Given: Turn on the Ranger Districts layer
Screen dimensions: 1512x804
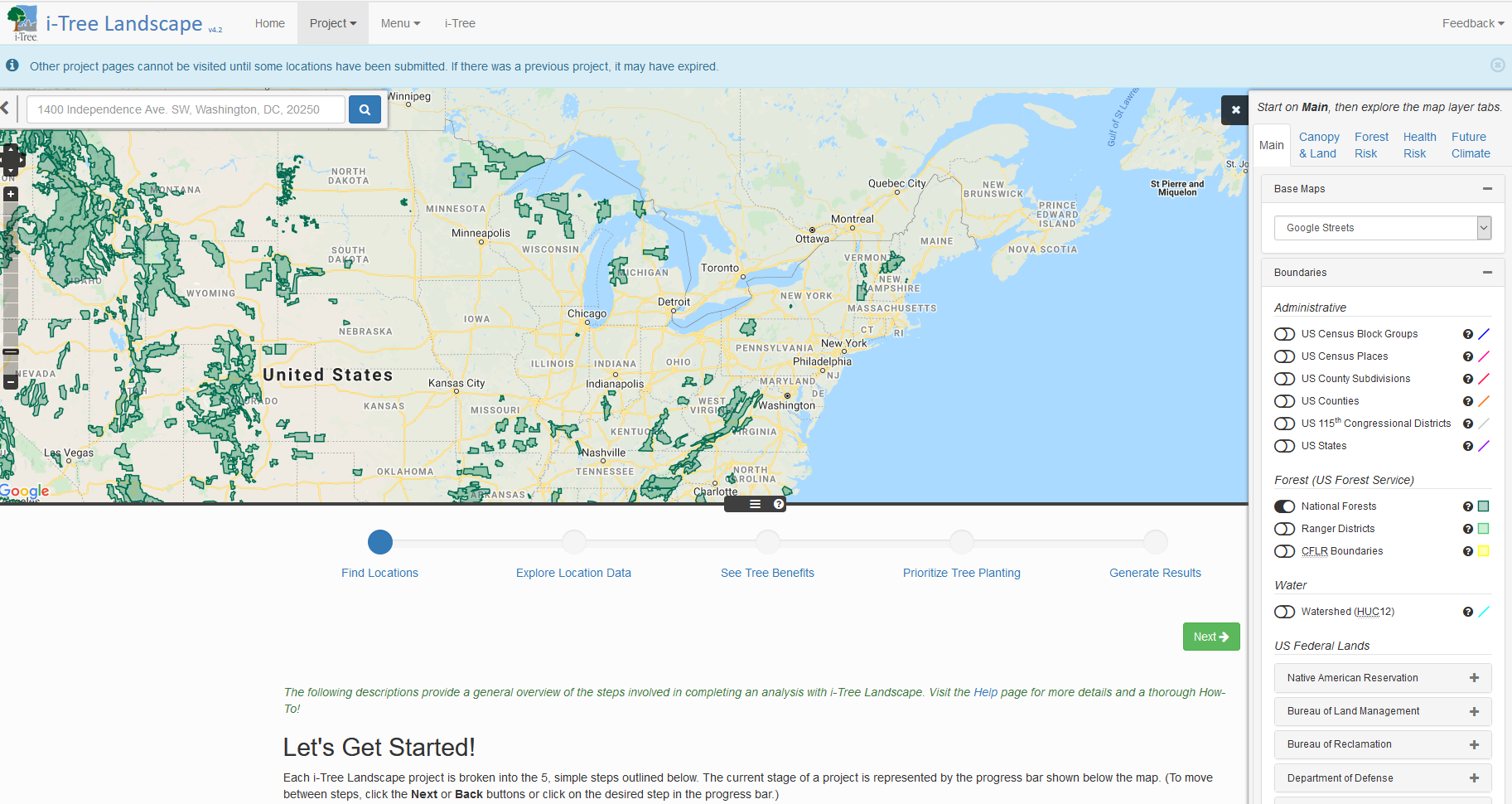Looking at the screenshot, I should pos(1284,529).
